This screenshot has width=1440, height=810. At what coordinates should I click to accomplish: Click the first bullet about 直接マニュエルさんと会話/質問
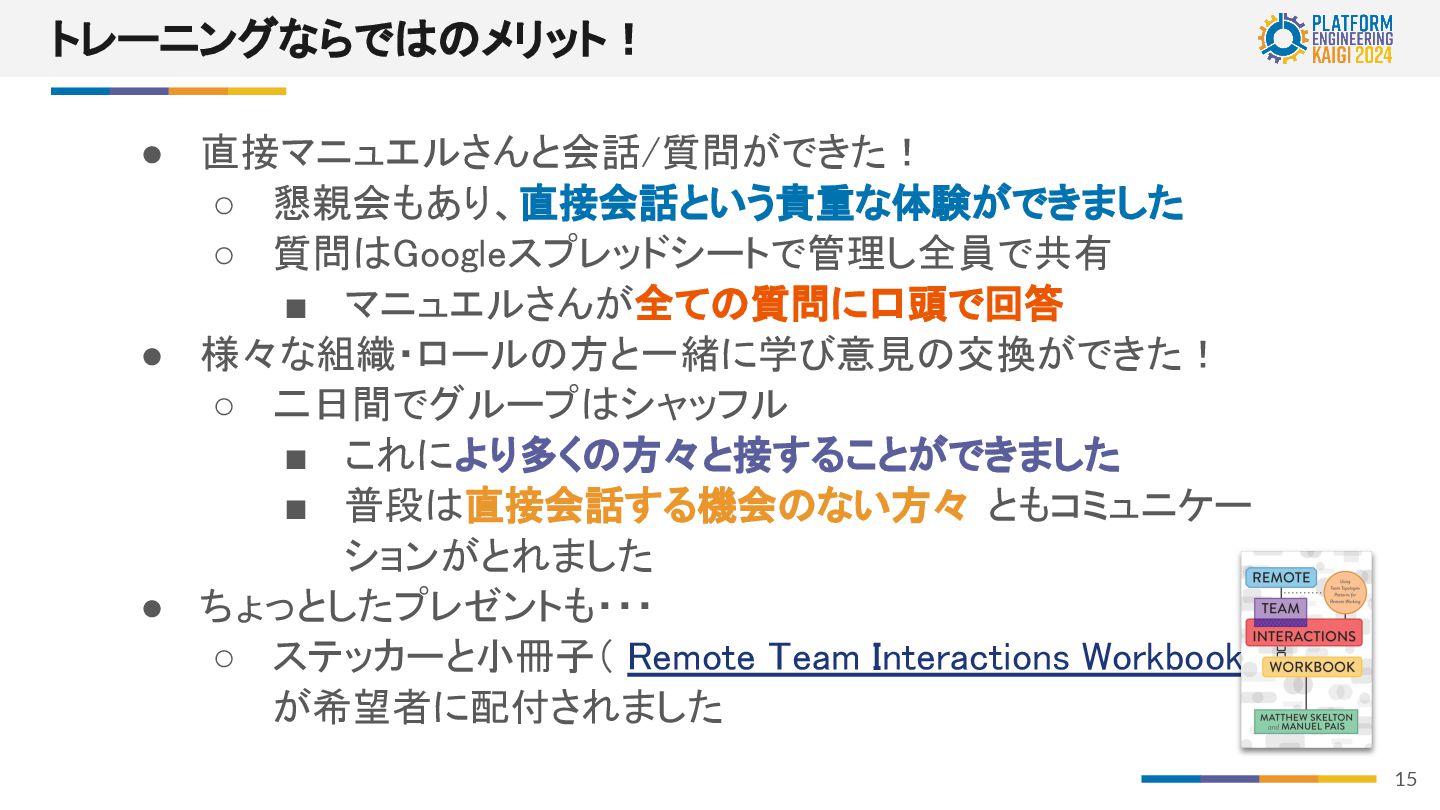(560, 154)
